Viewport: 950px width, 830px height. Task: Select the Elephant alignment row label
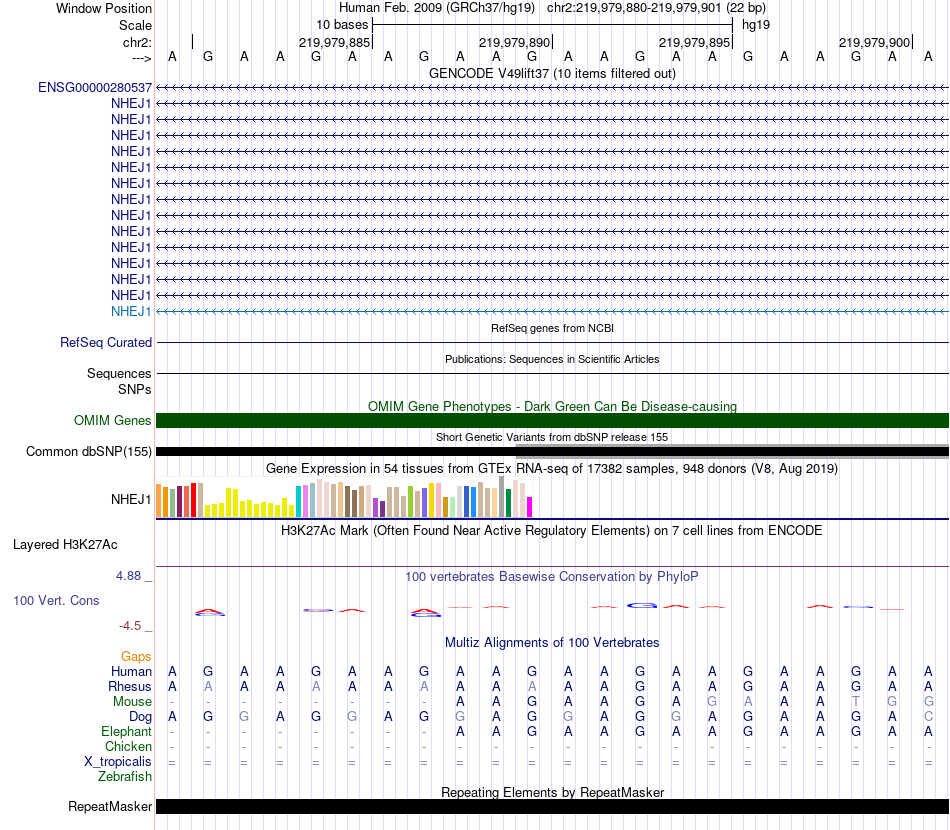(126, 731)
